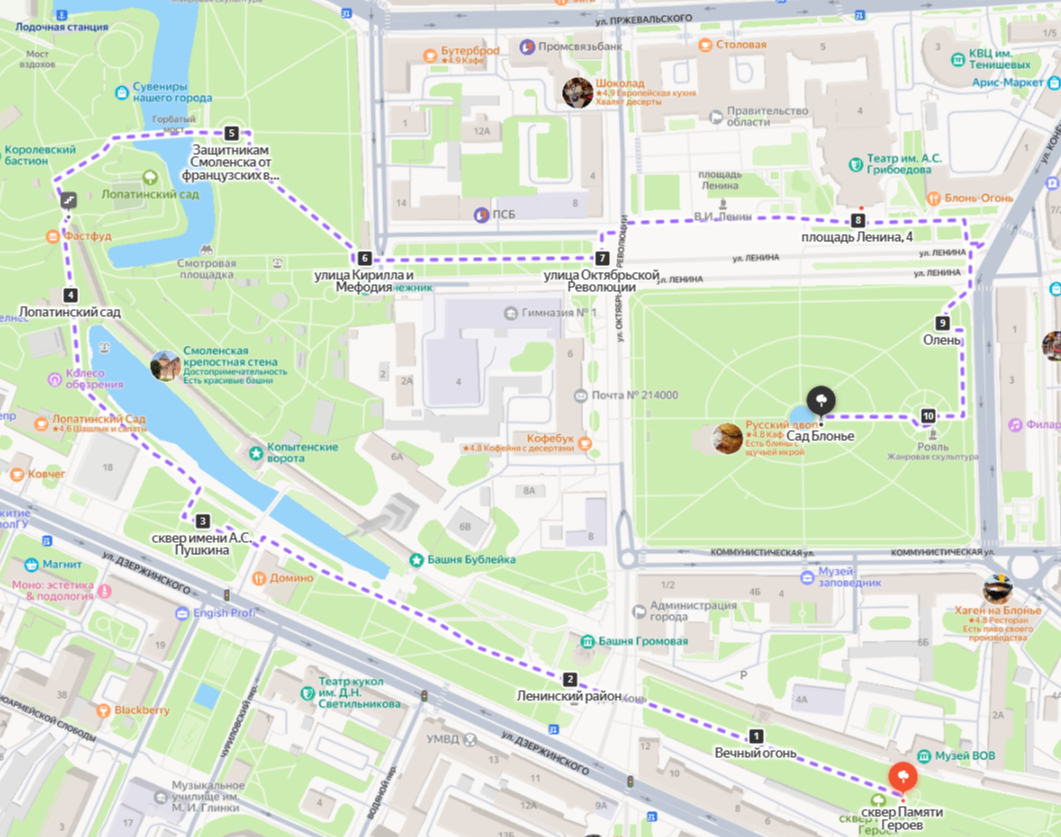
Task: Open Смоленская крепостная стена photo thumbnail
Action: (165, 366)
